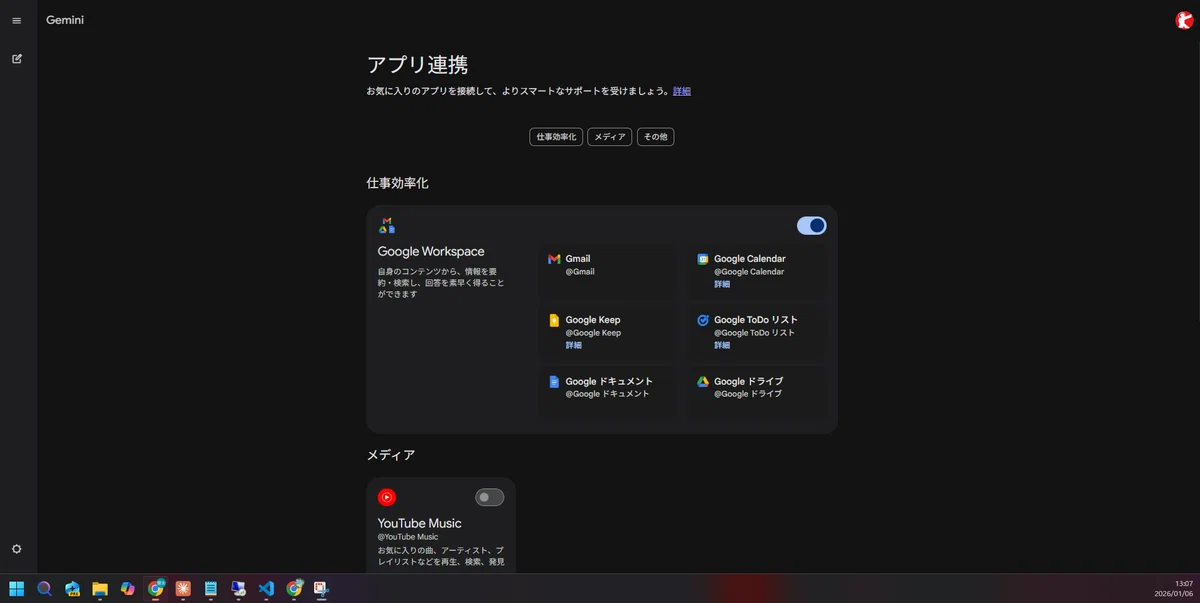Screen dimensions: 1200x603
Task: Click the 仕事効率化 section heading
Action: tap(397, 184)
